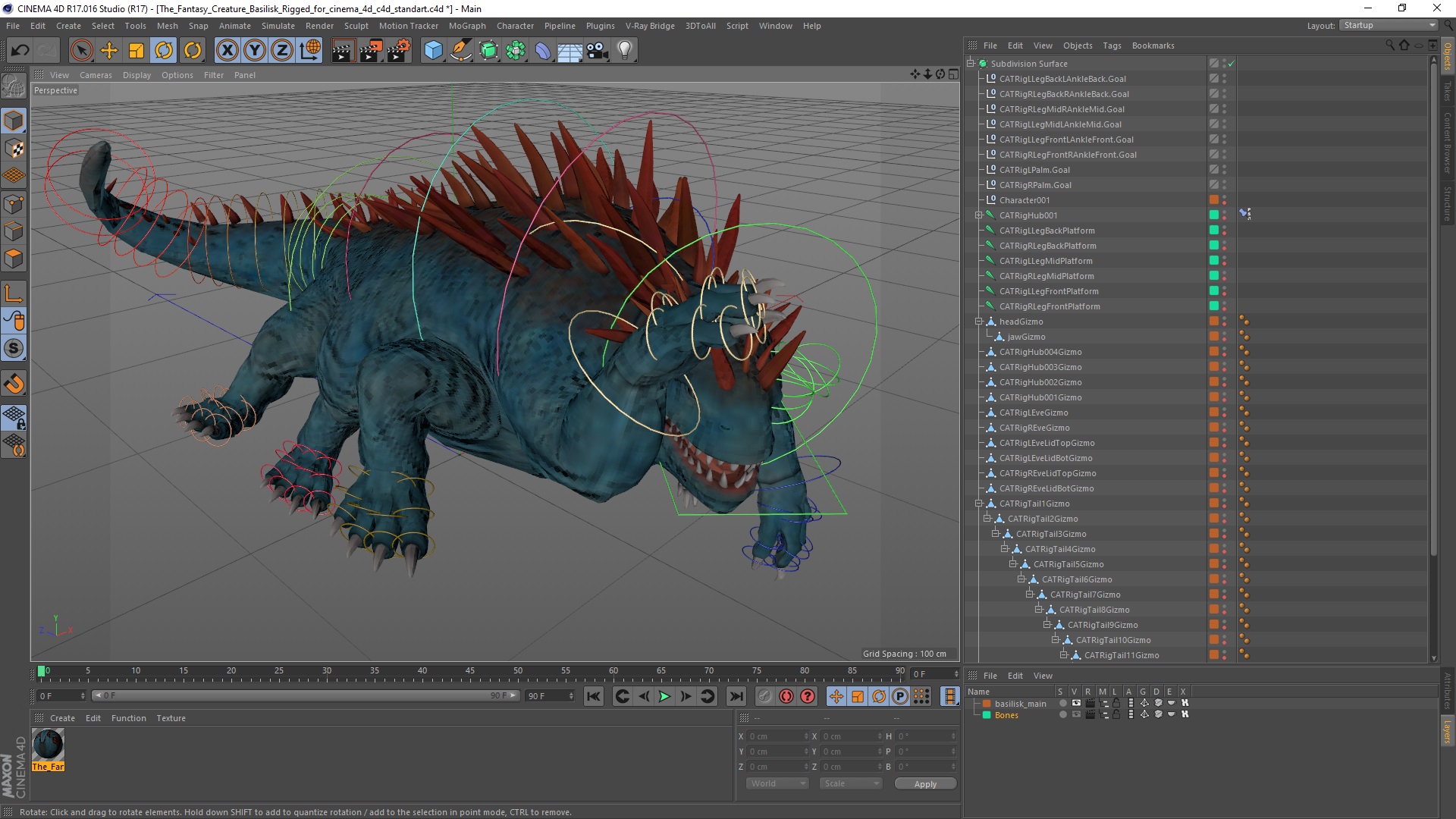1456x819 pixels.
Task: Open the Scale mode dropdown
Action: tap(850, 783)
